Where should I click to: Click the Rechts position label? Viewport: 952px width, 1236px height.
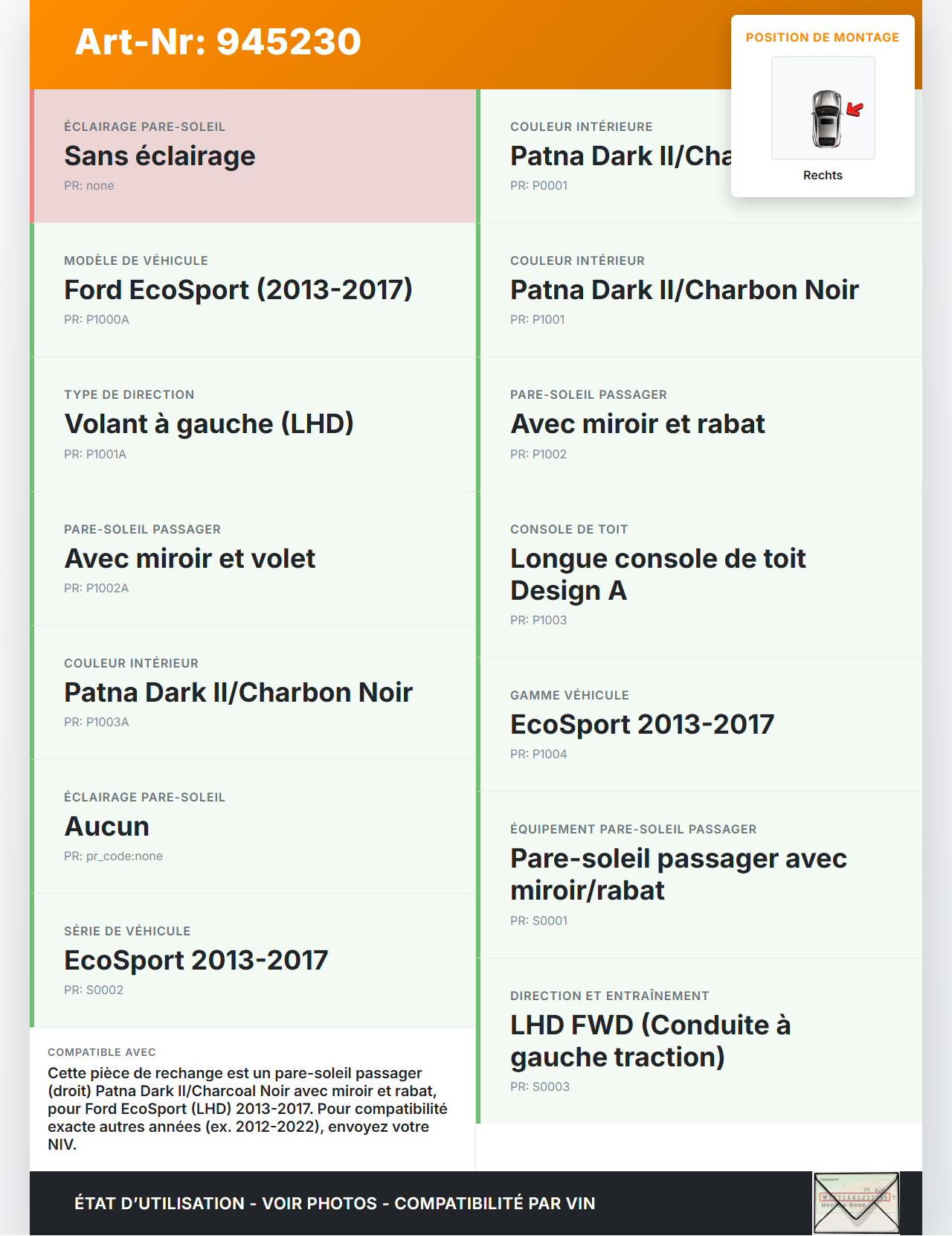[823, 176]
